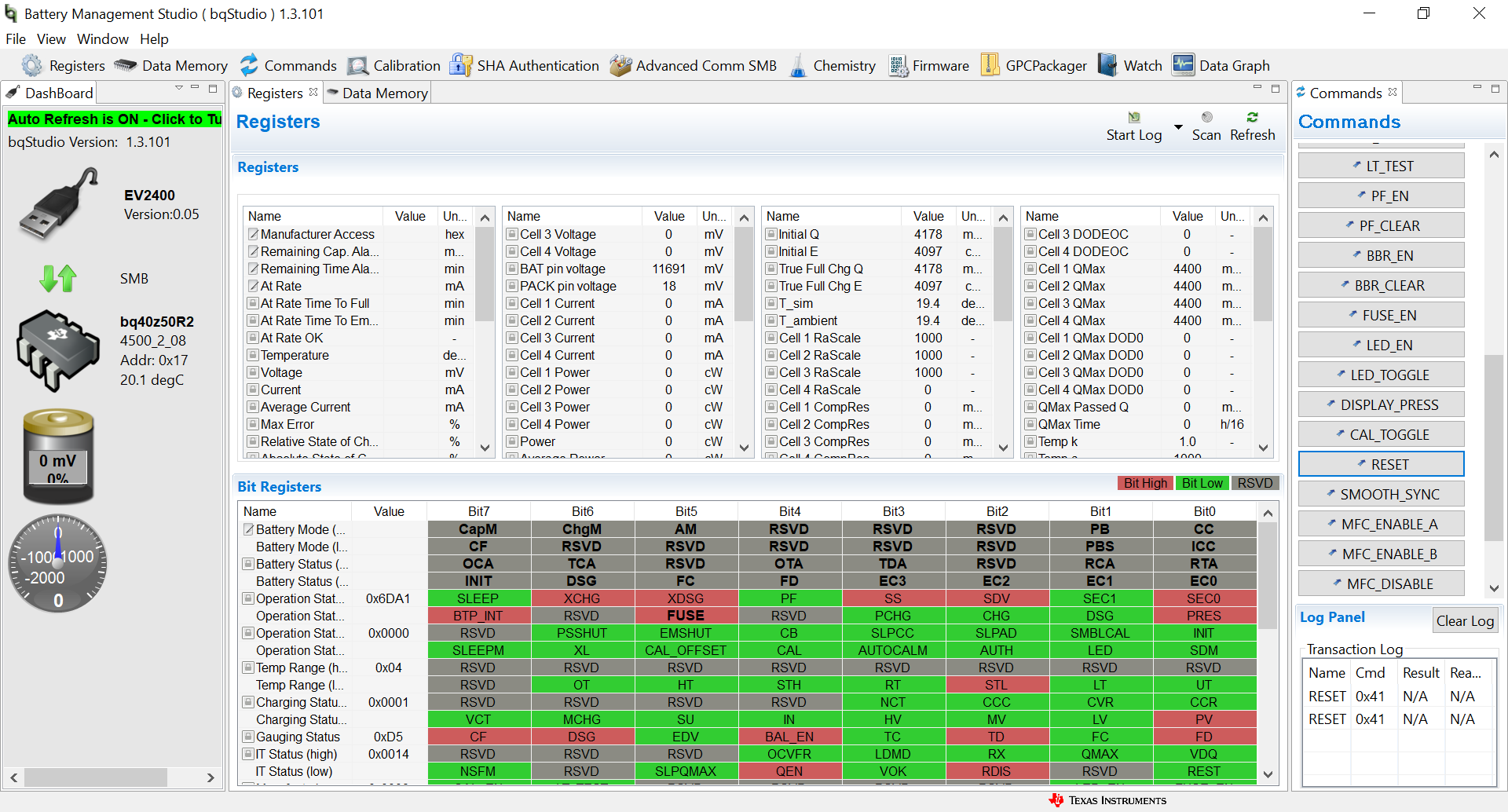Open the Help menu

pyautogui.click(x=154, y=39)
